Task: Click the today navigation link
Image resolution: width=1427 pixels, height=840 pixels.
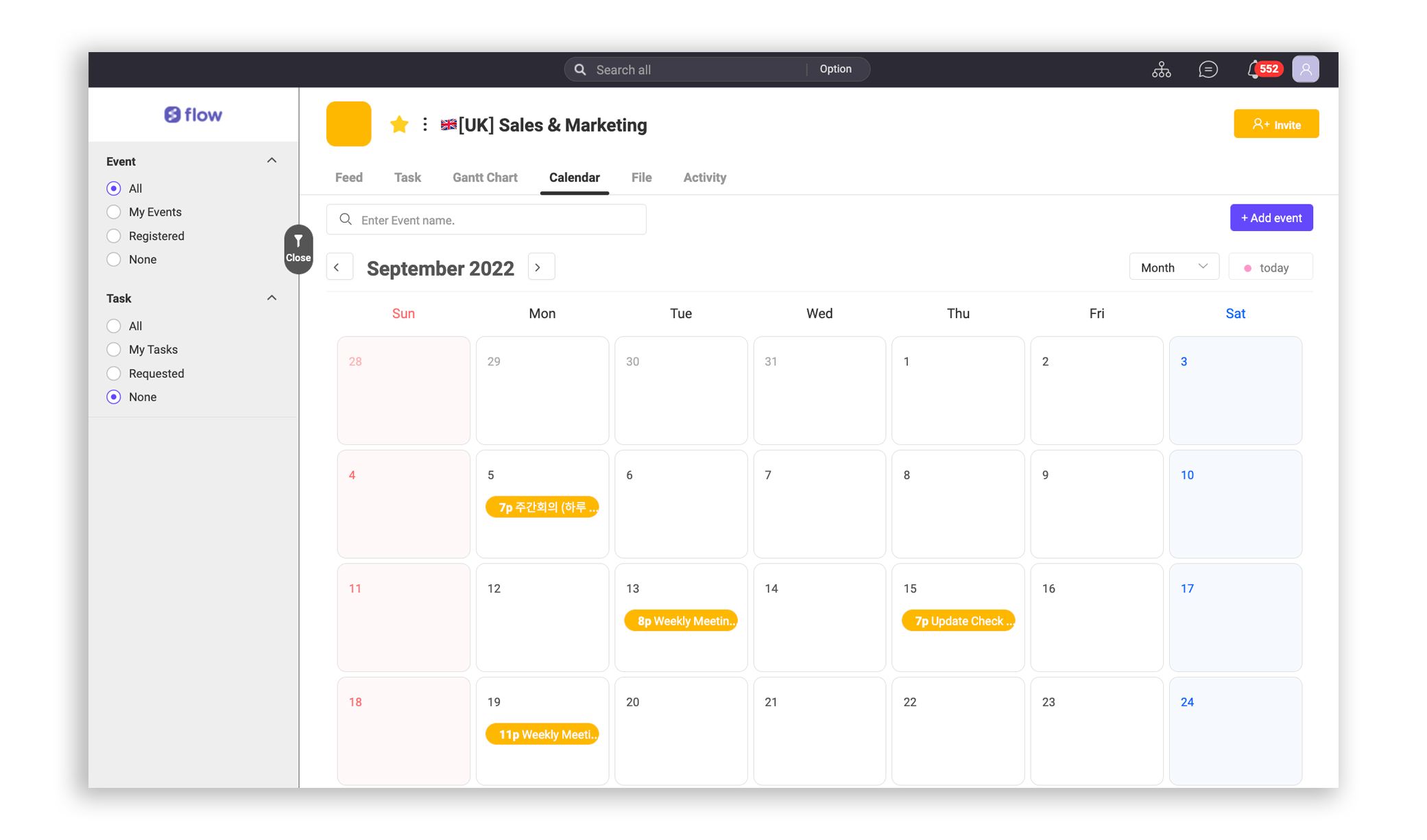Action: (x=1266, y=267)
